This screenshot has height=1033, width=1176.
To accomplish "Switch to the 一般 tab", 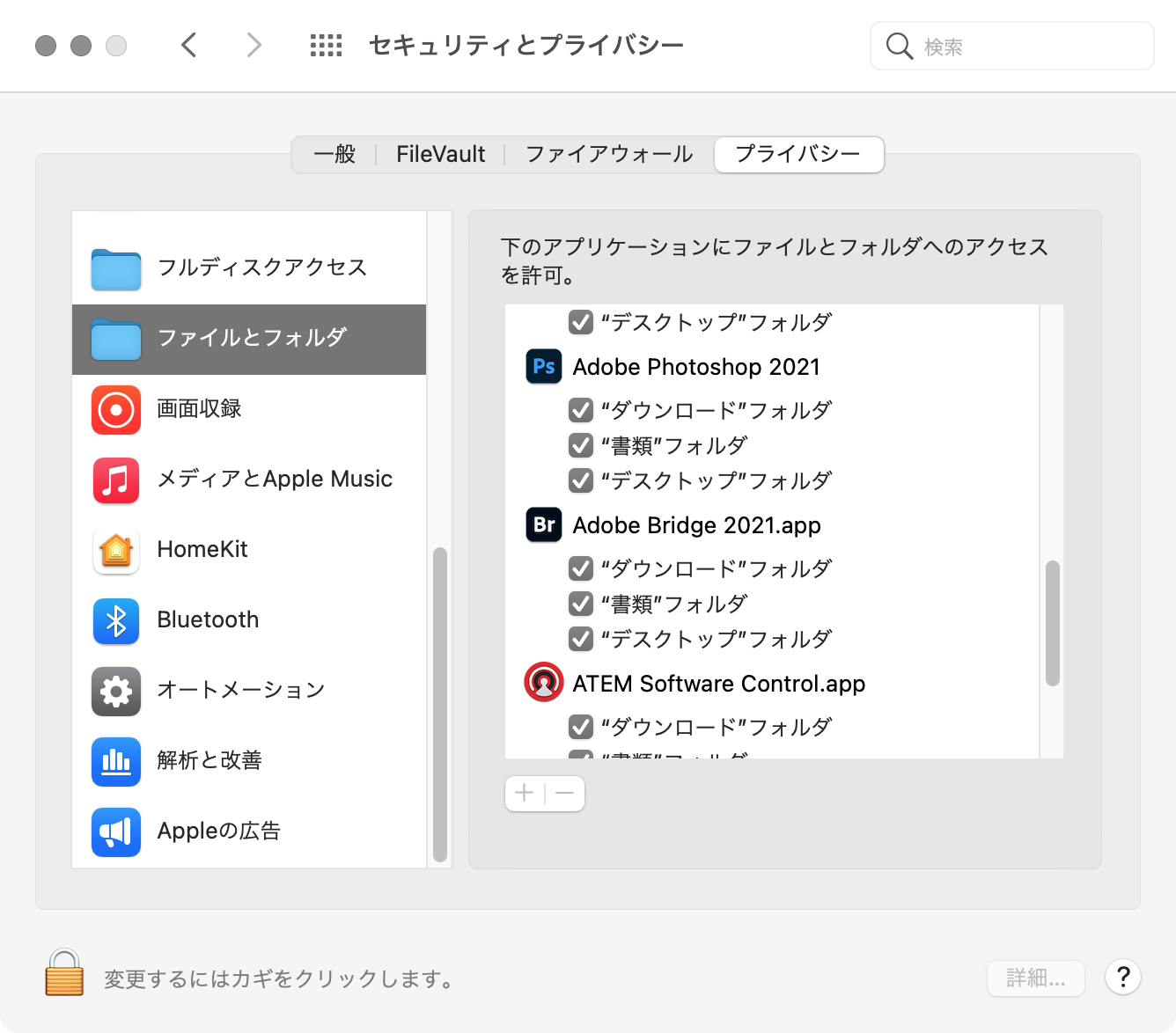I will (334, 155).
